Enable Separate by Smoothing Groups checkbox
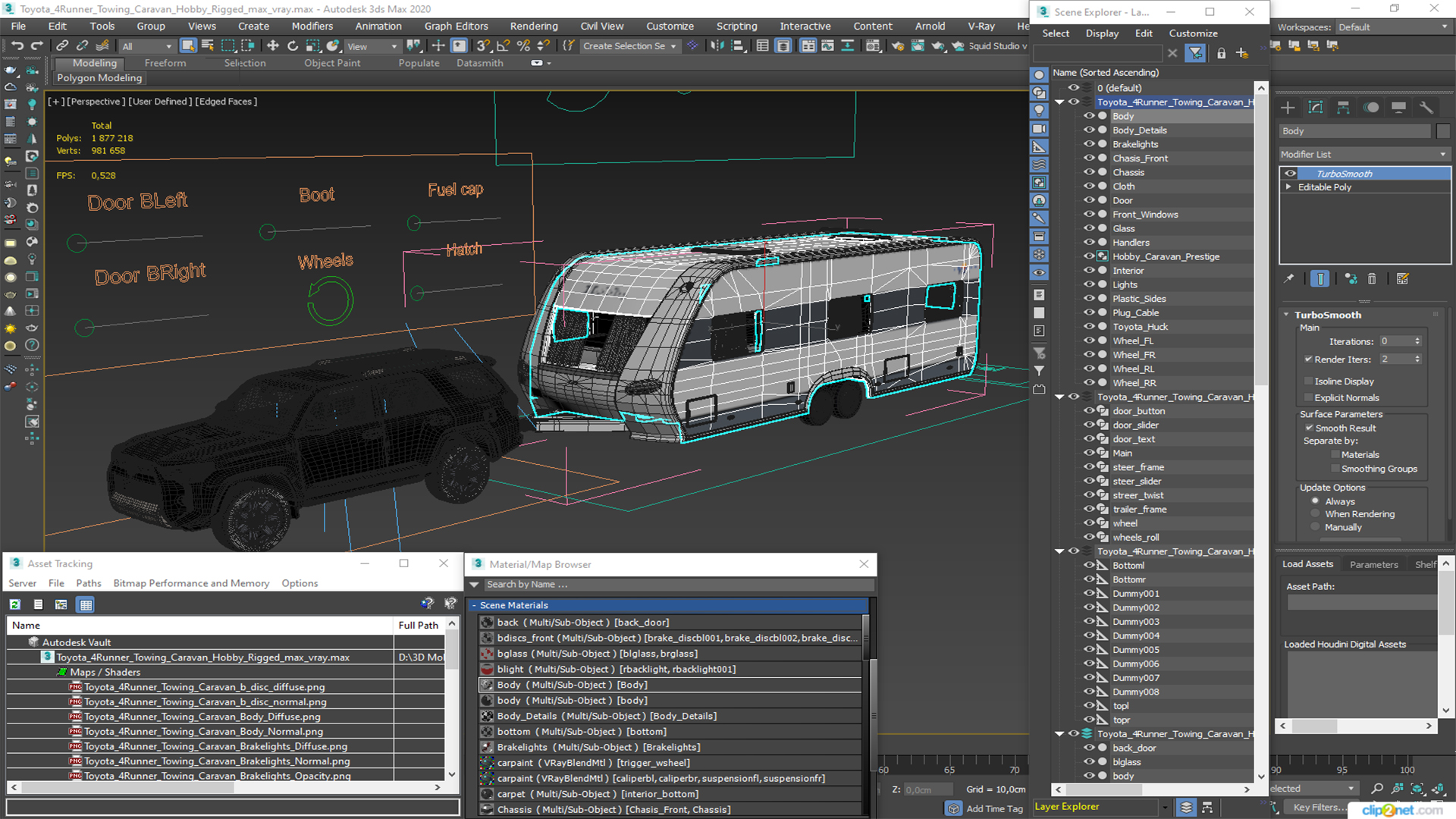The image size is (1456, 819). point(1335,469)
